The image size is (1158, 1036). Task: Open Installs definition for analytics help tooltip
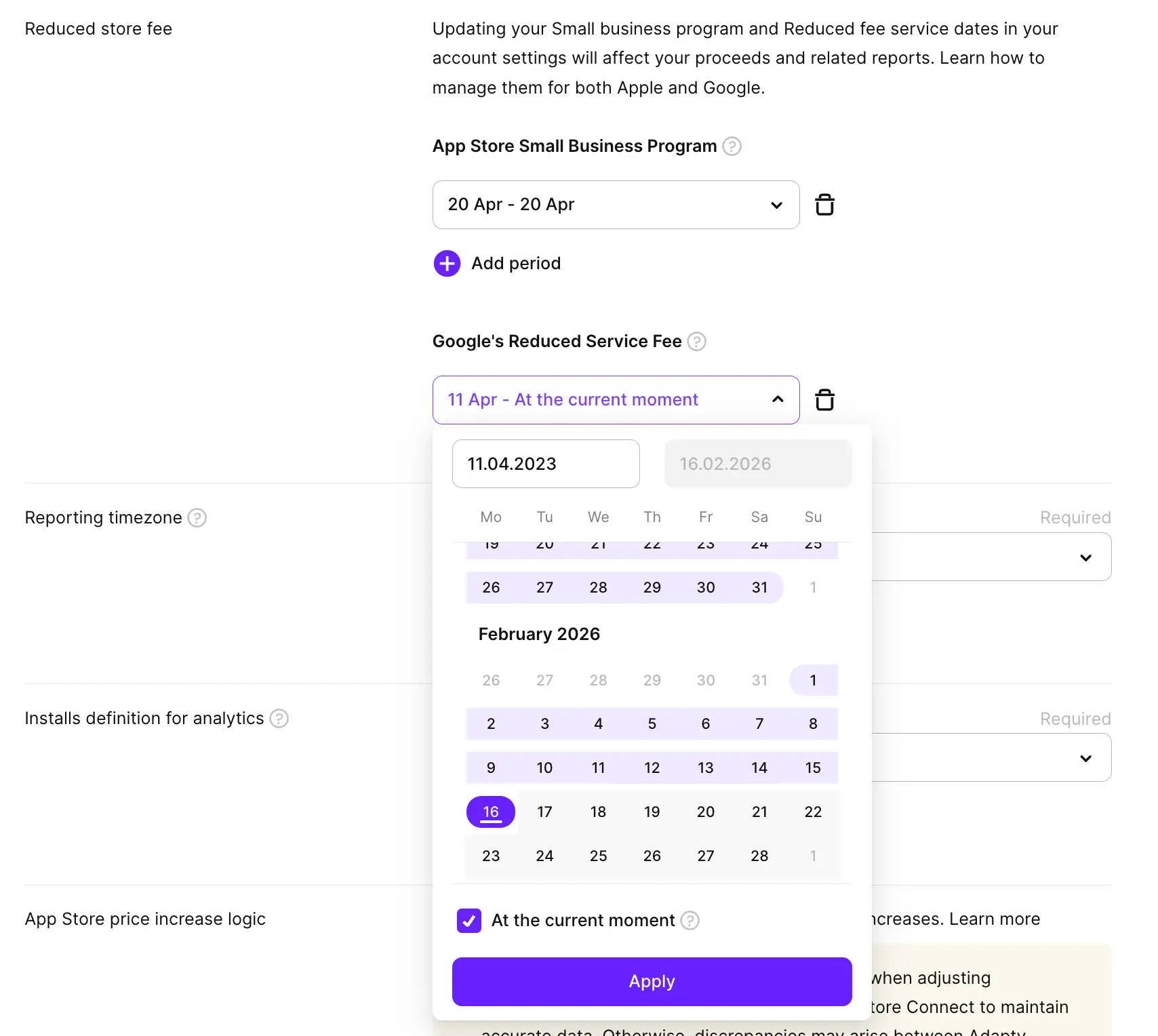click(x=279, y=718)
